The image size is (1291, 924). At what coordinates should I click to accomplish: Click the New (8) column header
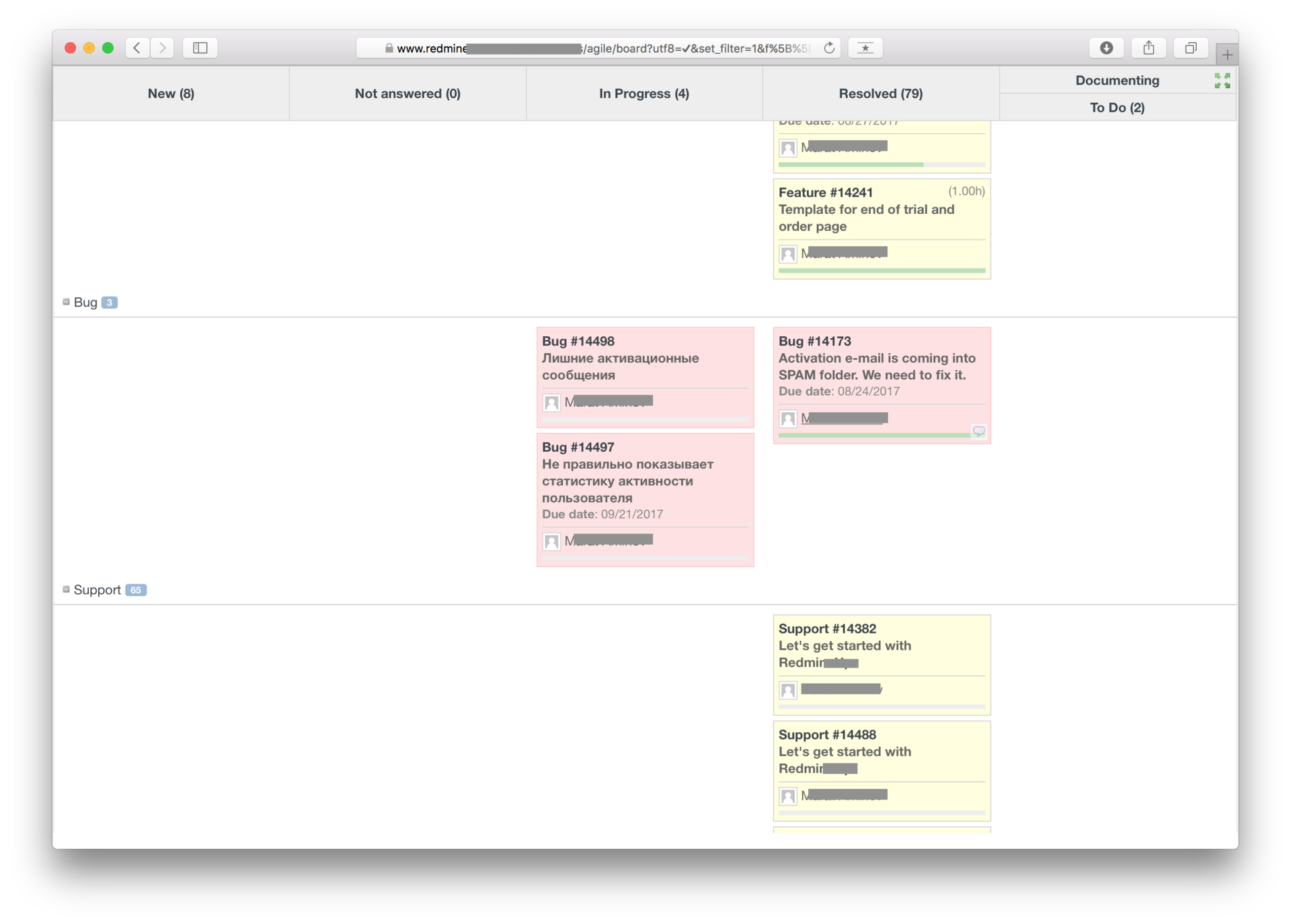pos(171,93)
